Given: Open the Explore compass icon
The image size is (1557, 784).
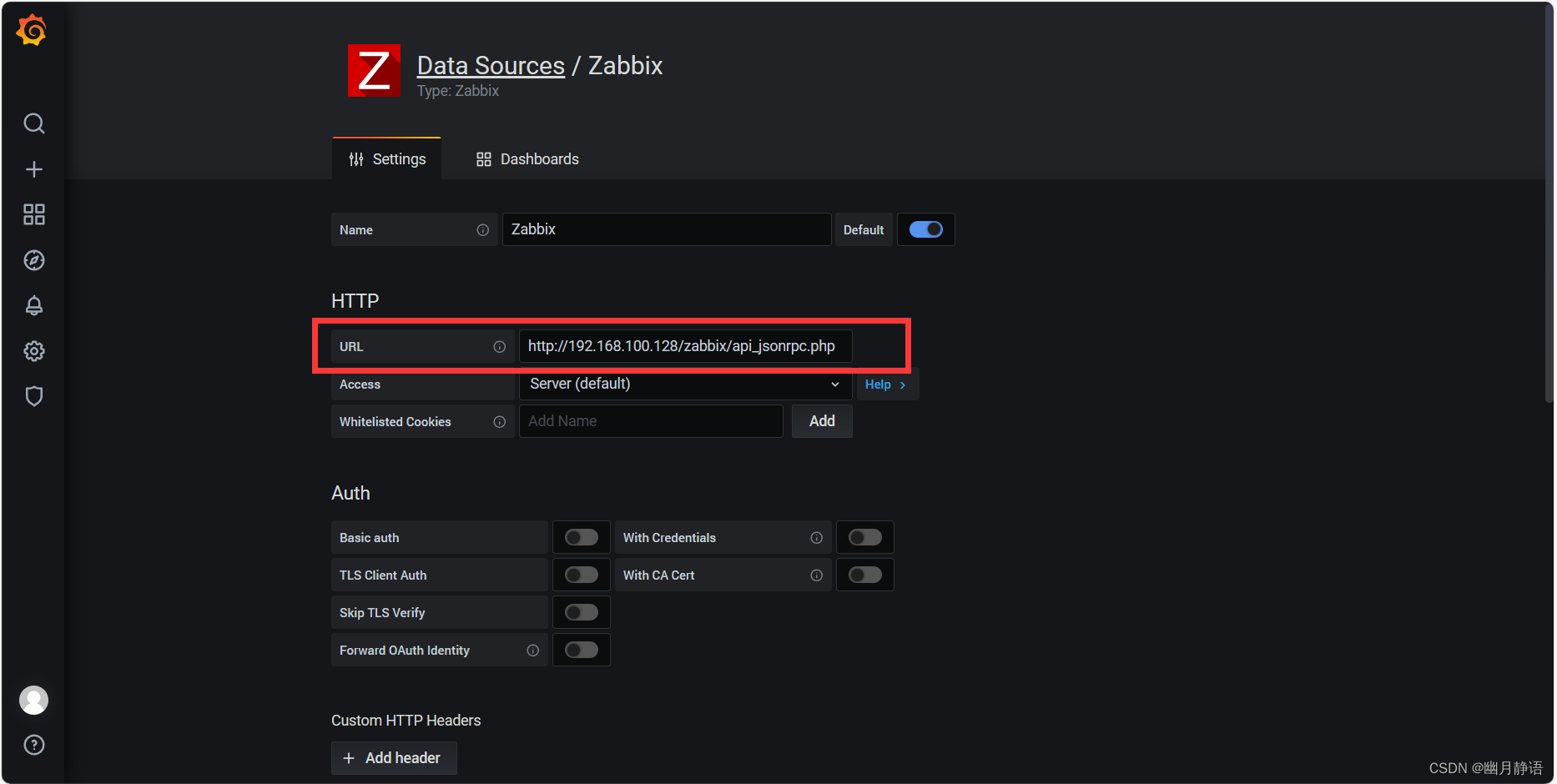Looking at the screenshot, I should point(34,260).
